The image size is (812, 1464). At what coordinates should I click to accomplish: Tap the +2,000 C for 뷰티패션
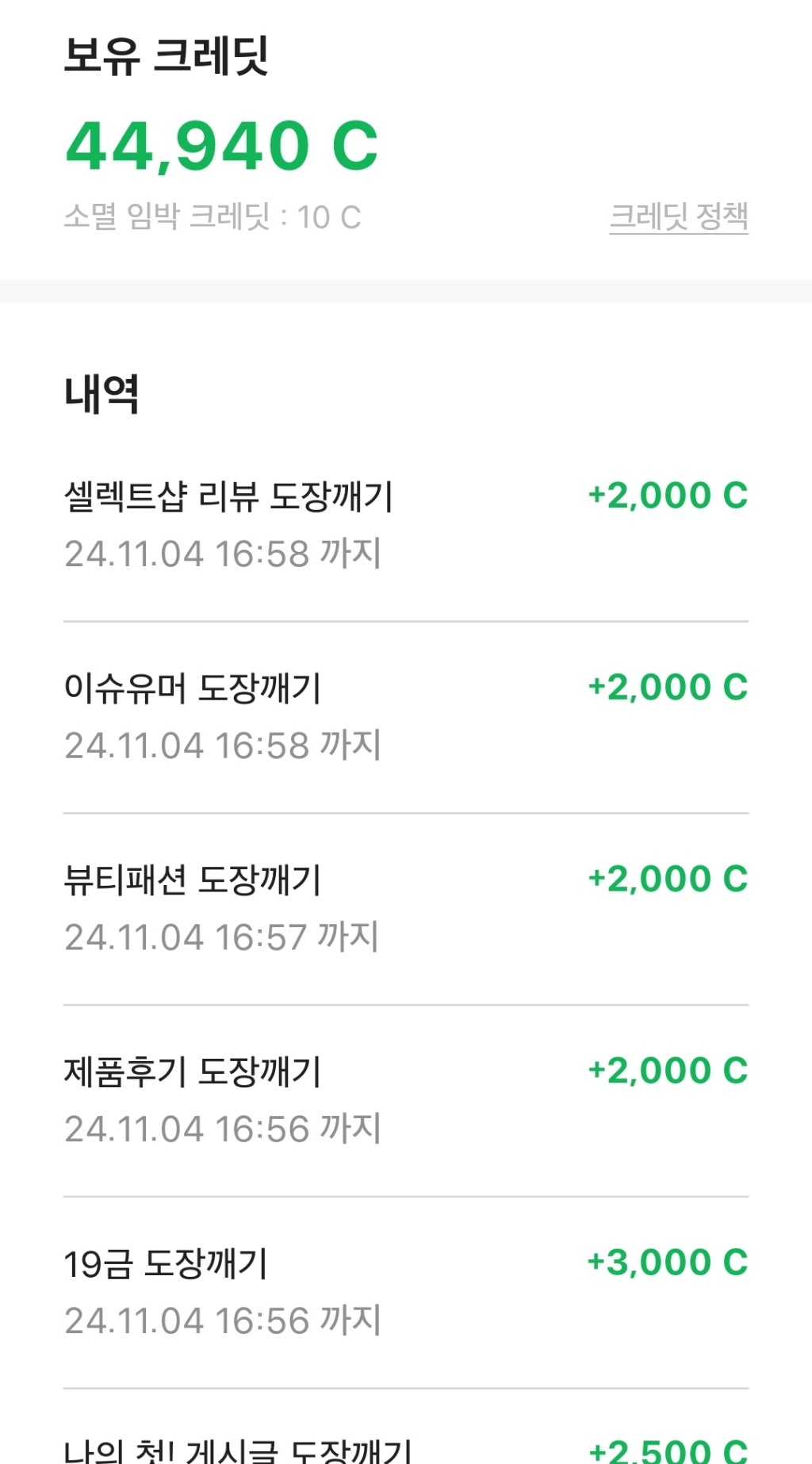pos(668,880)
